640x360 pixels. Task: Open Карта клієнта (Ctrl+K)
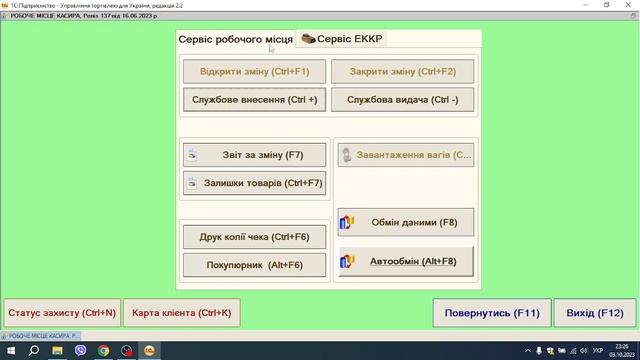182,313
